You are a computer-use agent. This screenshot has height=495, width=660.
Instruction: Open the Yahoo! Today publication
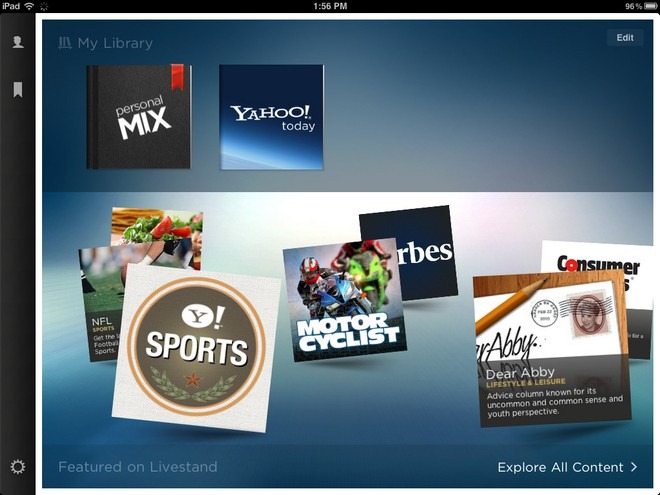271,117
